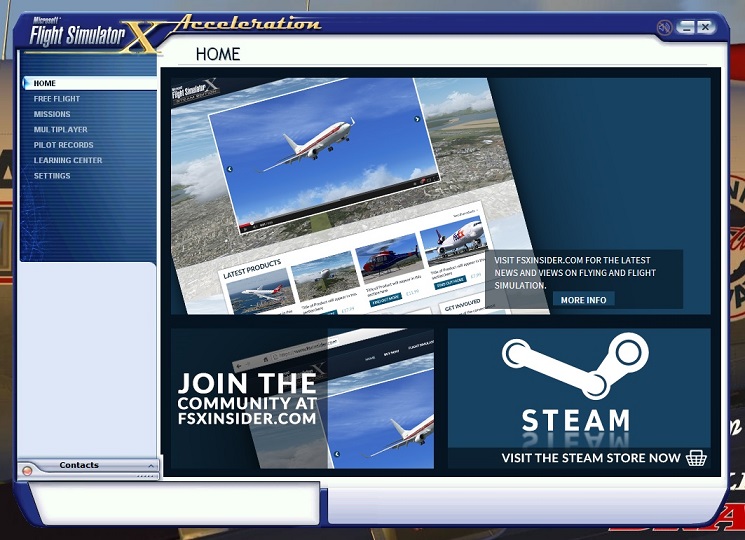
Task: Open Pilot Records
Action: [63, 145]
